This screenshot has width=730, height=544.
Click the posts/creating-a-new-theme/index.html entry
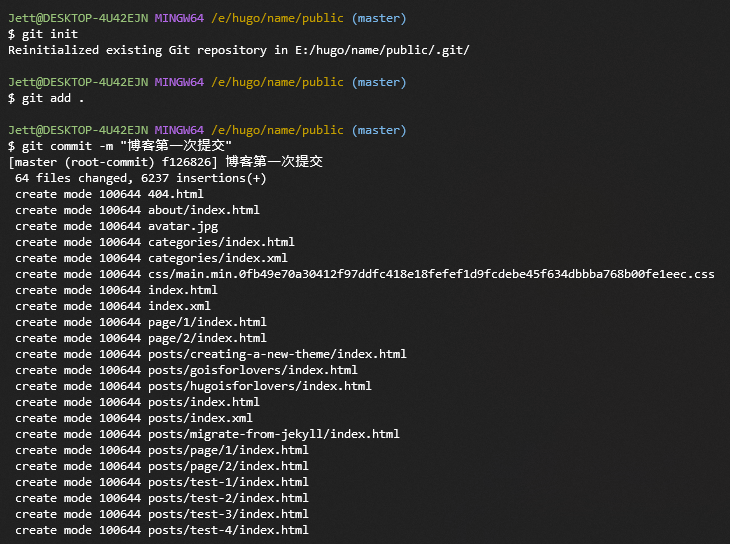[276, 354]
